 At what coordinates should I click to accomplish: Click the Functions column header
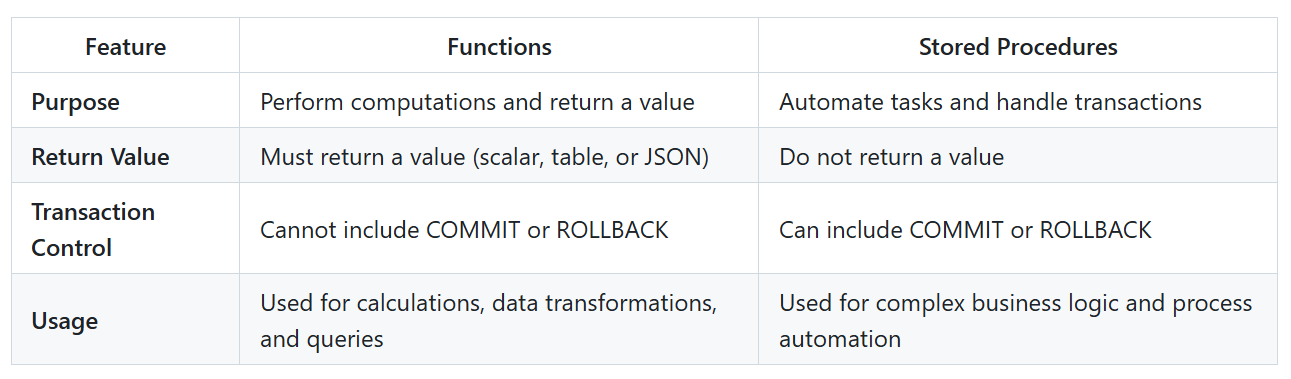499,47
